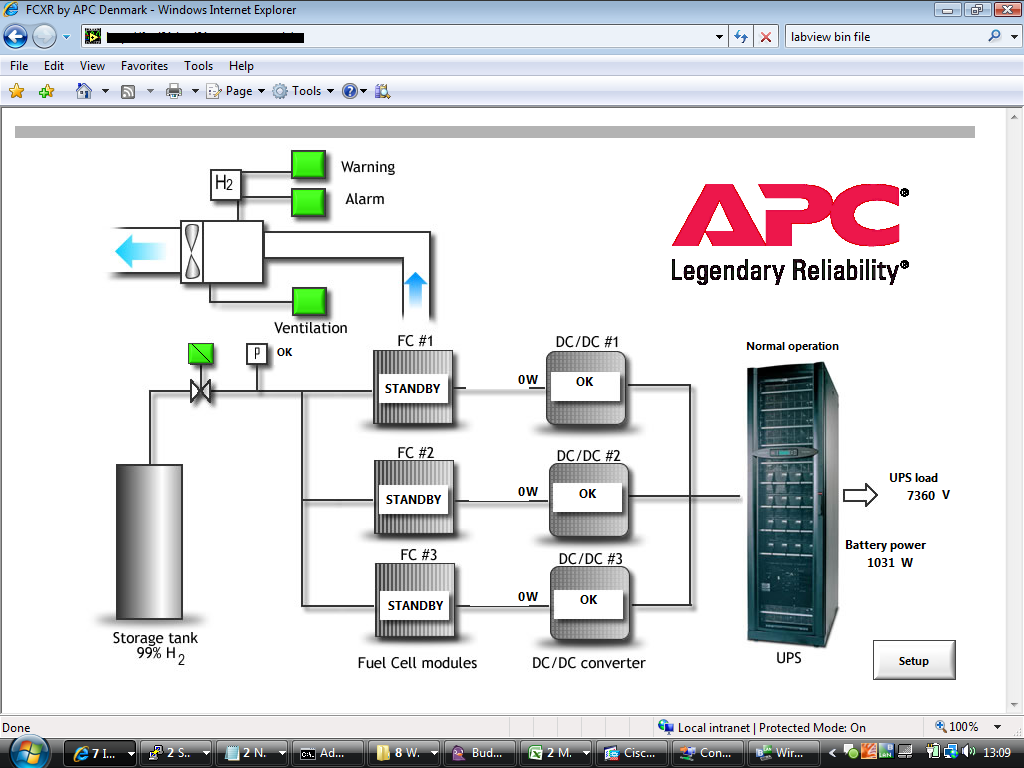Click the DC/DC #3 OK converter
1024x768 pixels.
coord(590,603)
